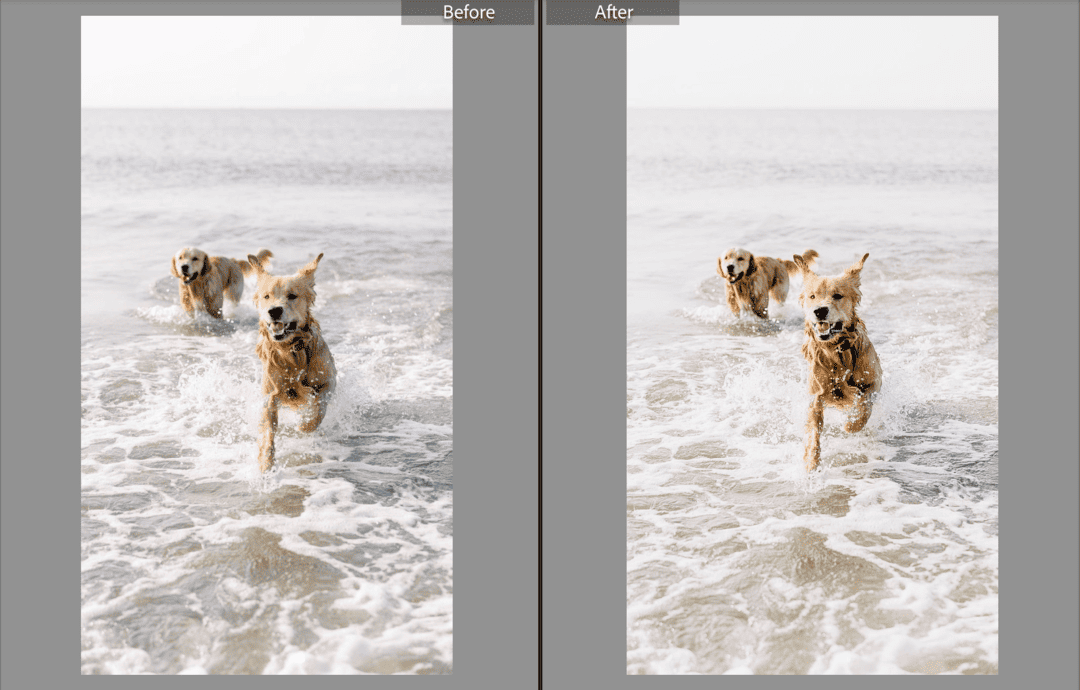Viewport: 1080px width, 690px height.
Task: Select the Before photo preview
Action: [x=267, y=345]
